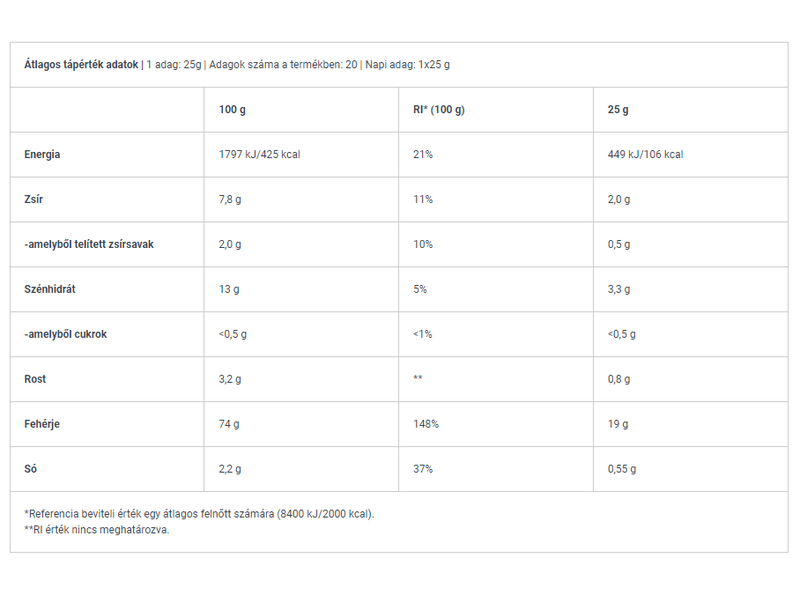Select the "1797 kJ/425 kcal" energy value
The width and height of the screenshot is (800, 600).
point(260,155)
